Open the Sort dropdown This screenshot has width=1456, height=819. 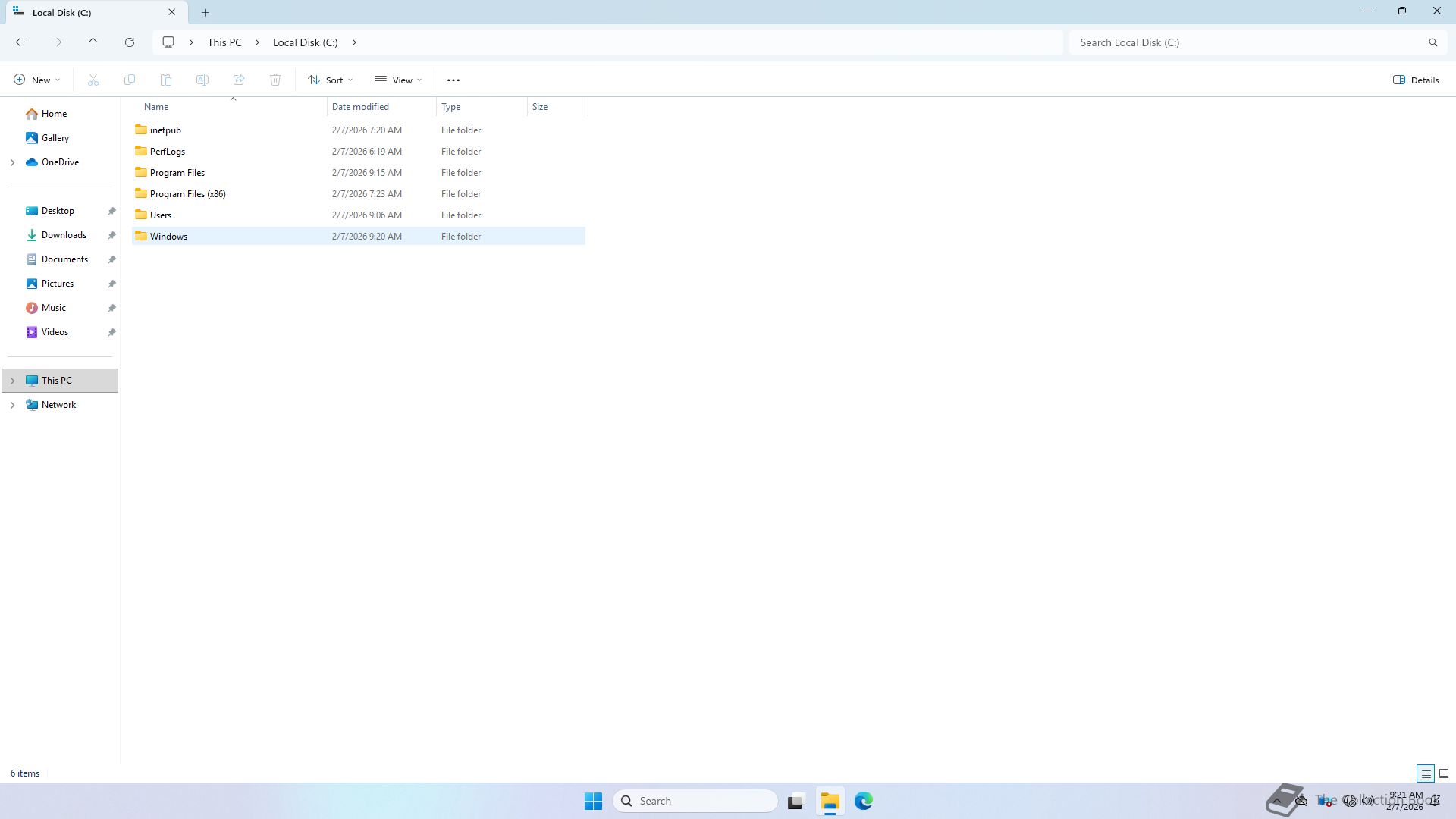[x=331, y=80]
